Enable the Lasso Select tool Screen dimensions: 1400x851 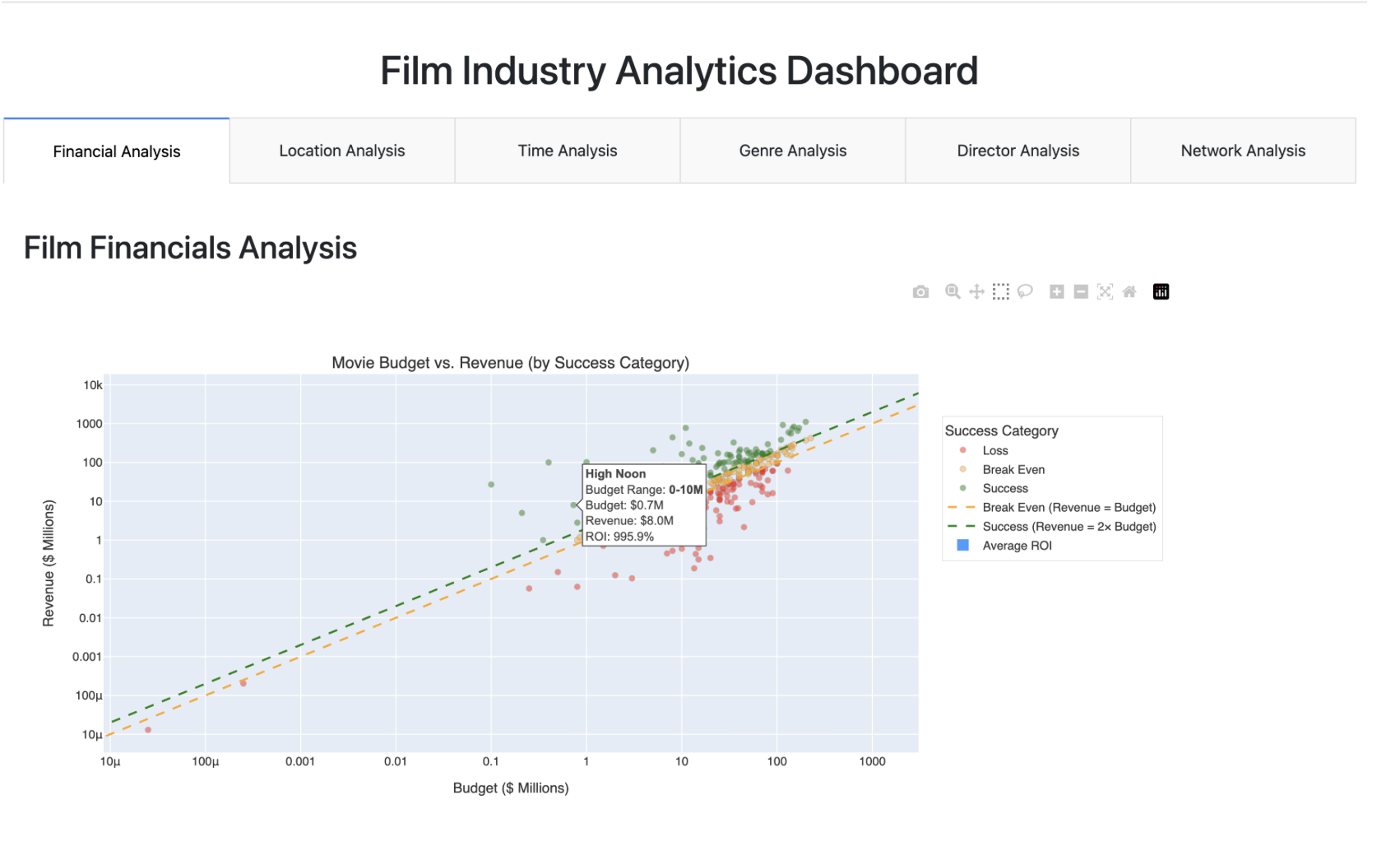click(x=1025, y=291)
